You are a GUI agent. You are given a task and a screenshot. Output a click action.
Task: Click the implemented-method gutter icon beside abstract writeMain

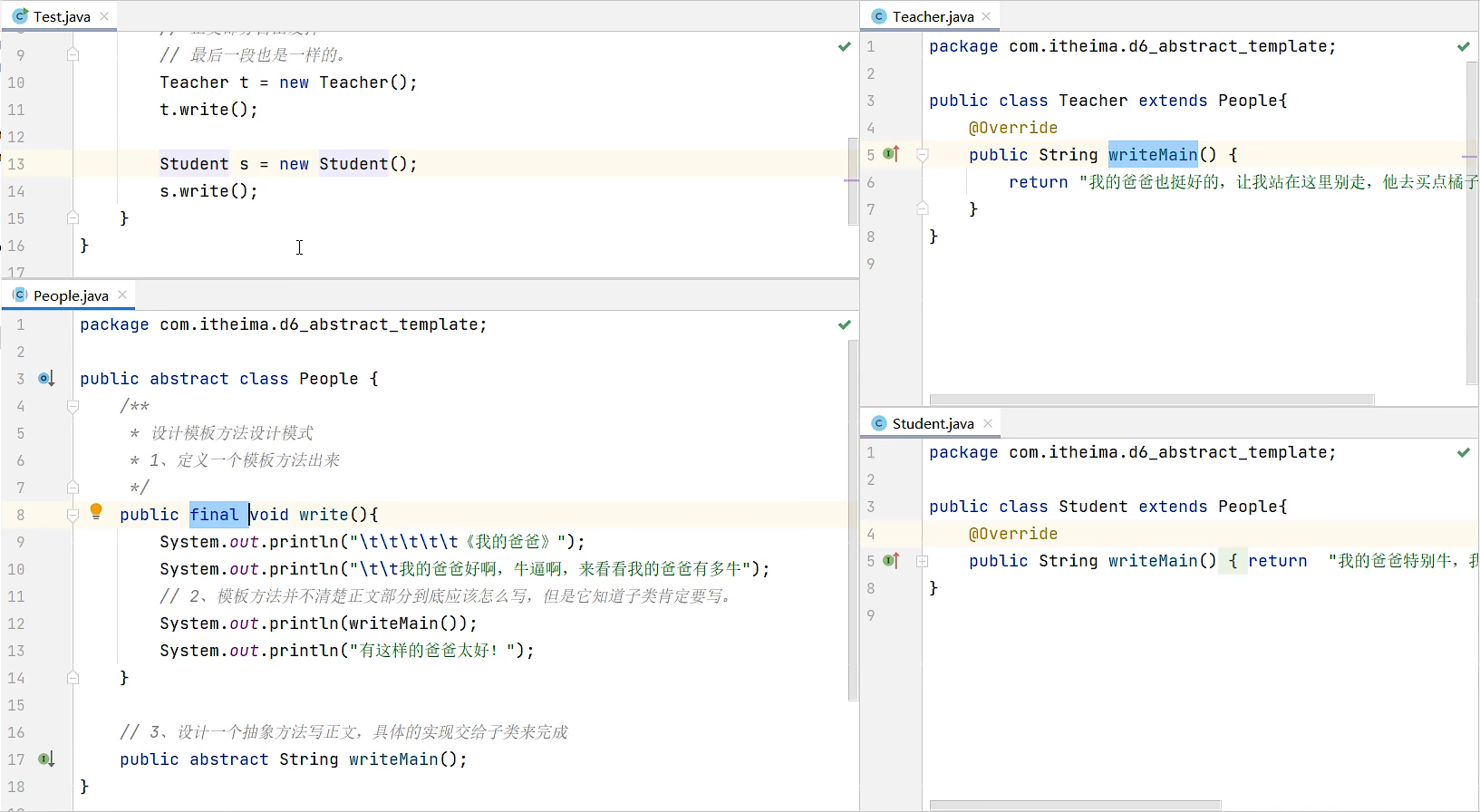click(45, 759)
